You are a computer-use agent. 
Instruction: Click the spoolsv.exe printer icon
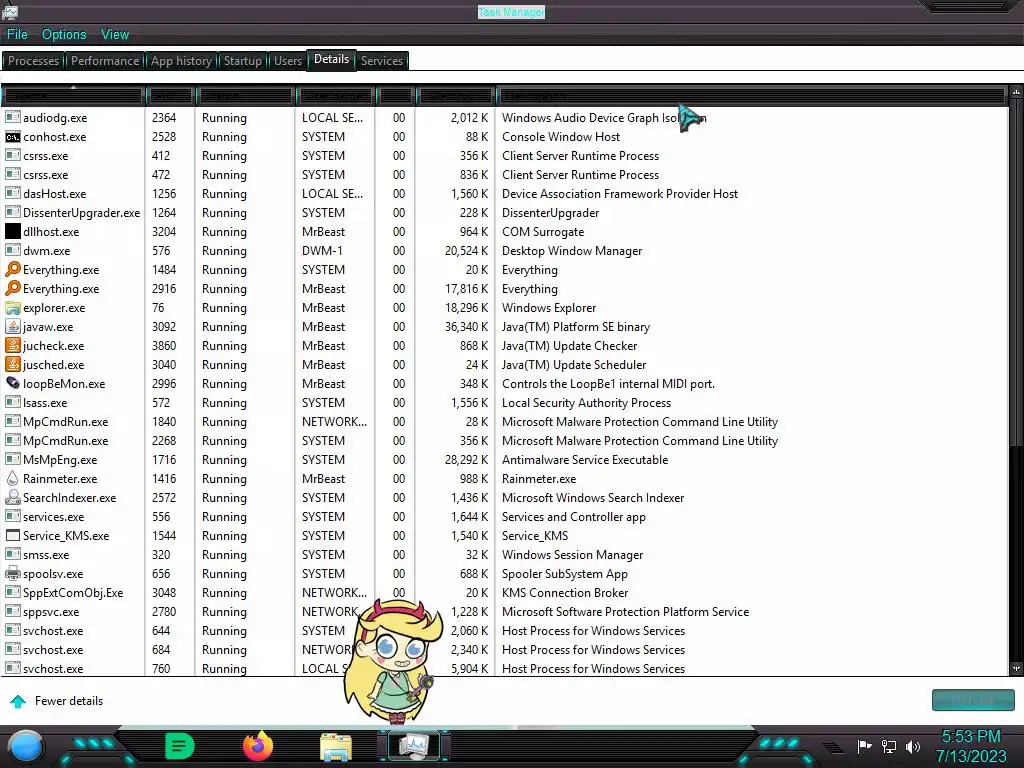click(x=12, y=573)
